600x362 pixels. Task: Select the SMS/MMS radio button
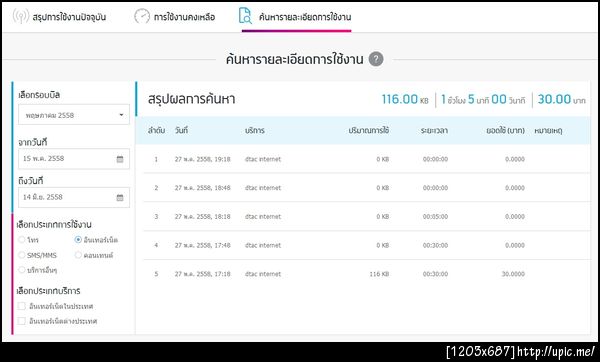[22, 255]
